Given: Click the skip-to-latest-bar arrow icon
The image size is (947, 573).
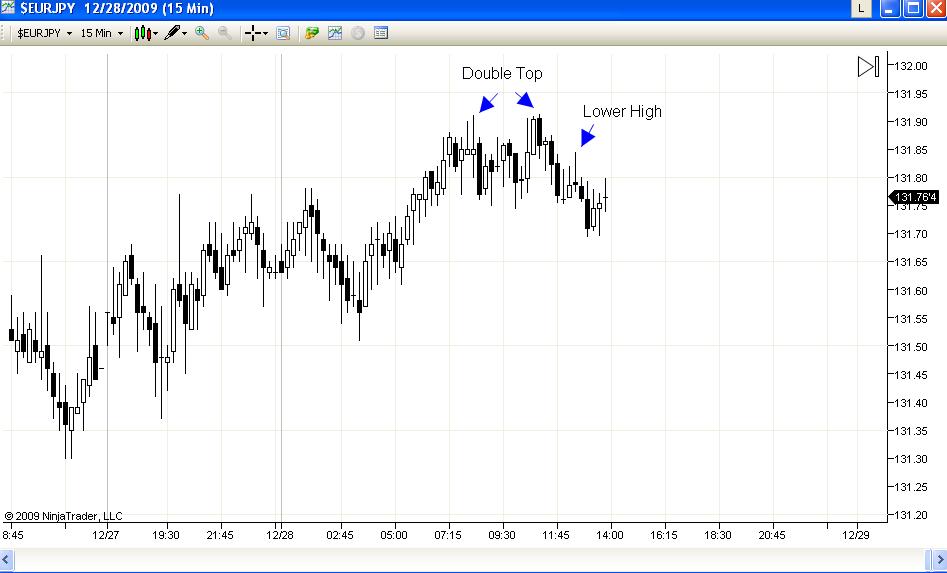Looking at the screenshot, I should coord(868,66).
